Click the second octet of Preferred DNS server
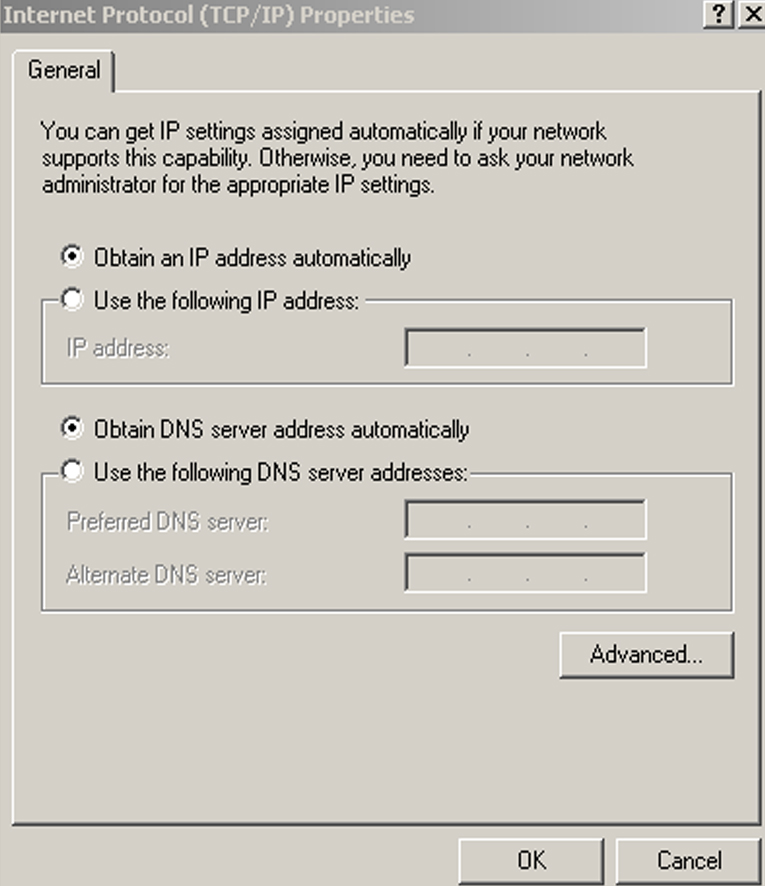The image size is (765, 886). (497, 519)
